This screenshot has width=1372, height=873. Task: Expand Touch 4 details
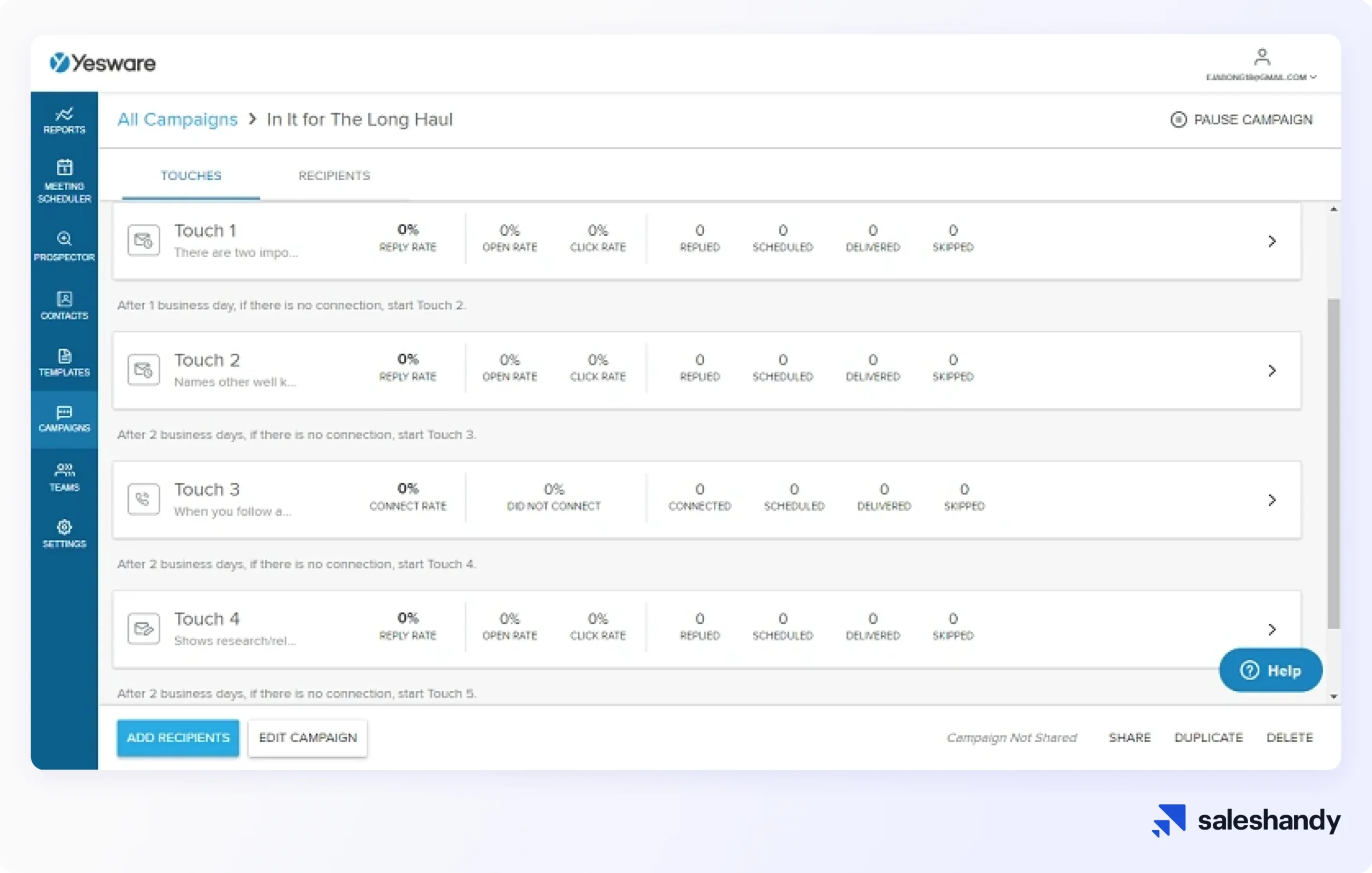pos(1273,629)
